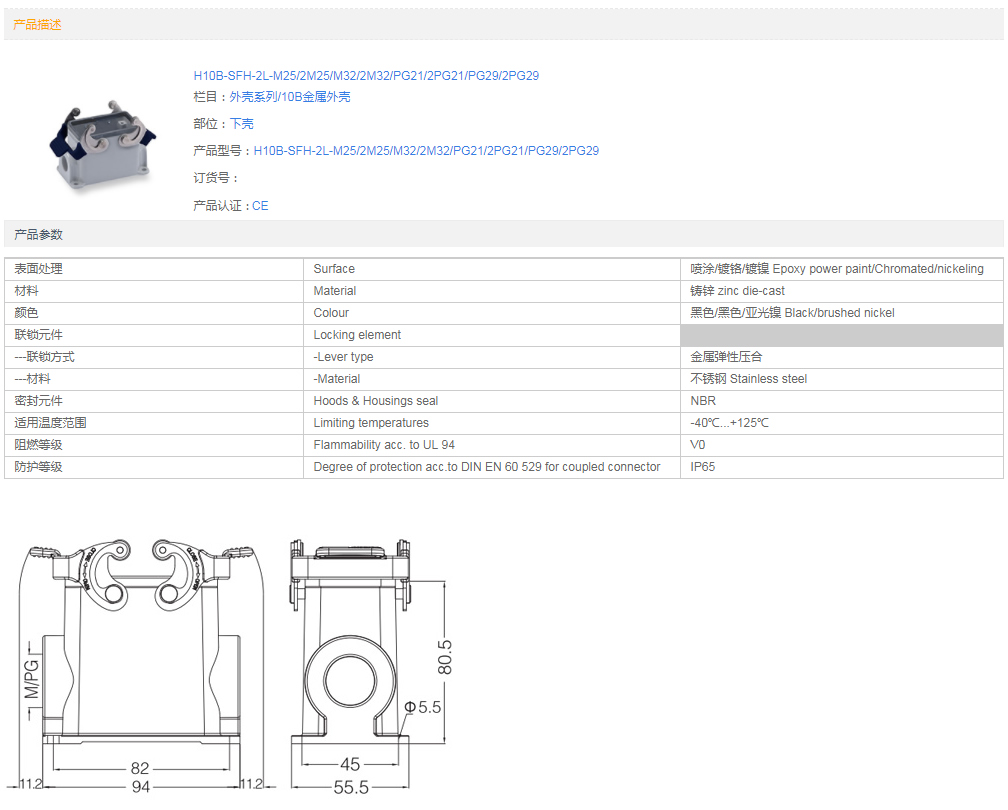
Task: Click the side view technical drawing
Action: tap(350, 650)
